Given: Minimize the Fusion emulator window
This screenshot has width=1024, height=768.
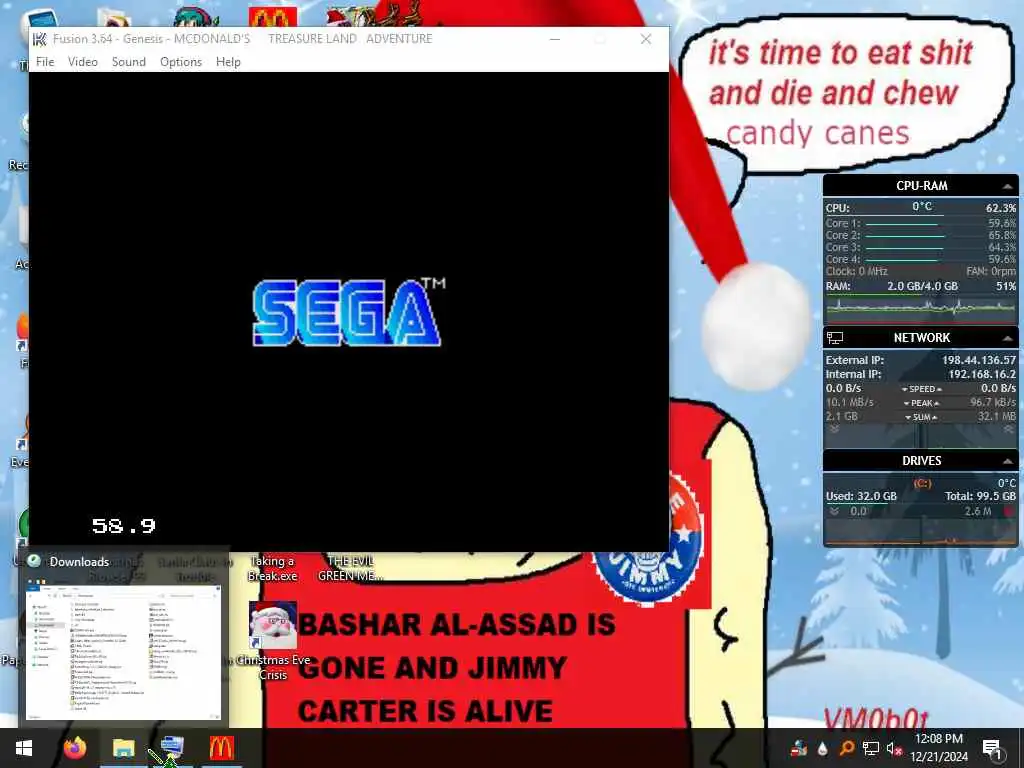Looking at the screenshot, I should [x=554, y=39].
